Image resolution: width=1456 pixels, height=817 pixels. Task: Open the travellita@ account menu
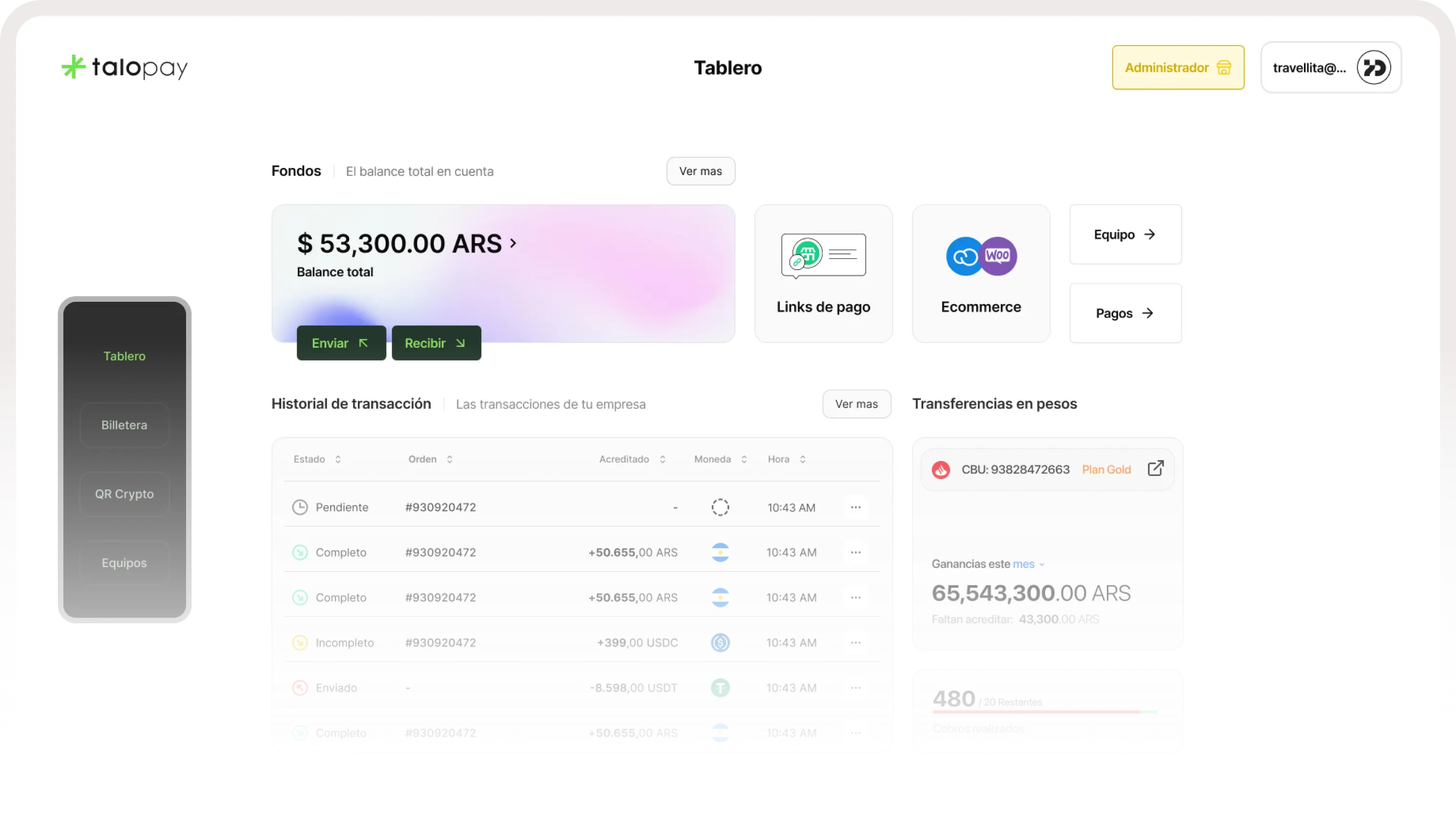pyautogui.click(x=1331, y=67)
